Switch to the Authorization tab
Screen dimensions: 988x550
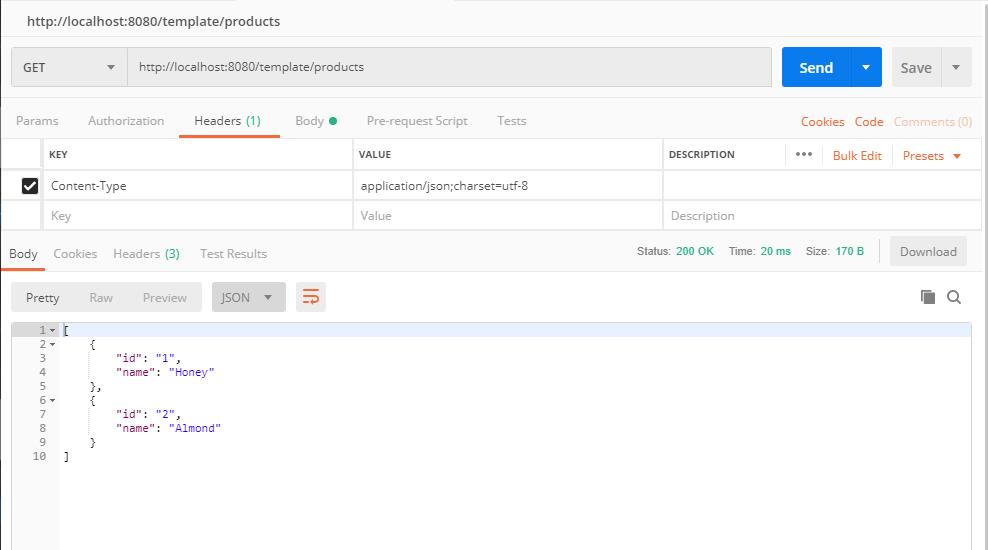(x=126, y=121)
